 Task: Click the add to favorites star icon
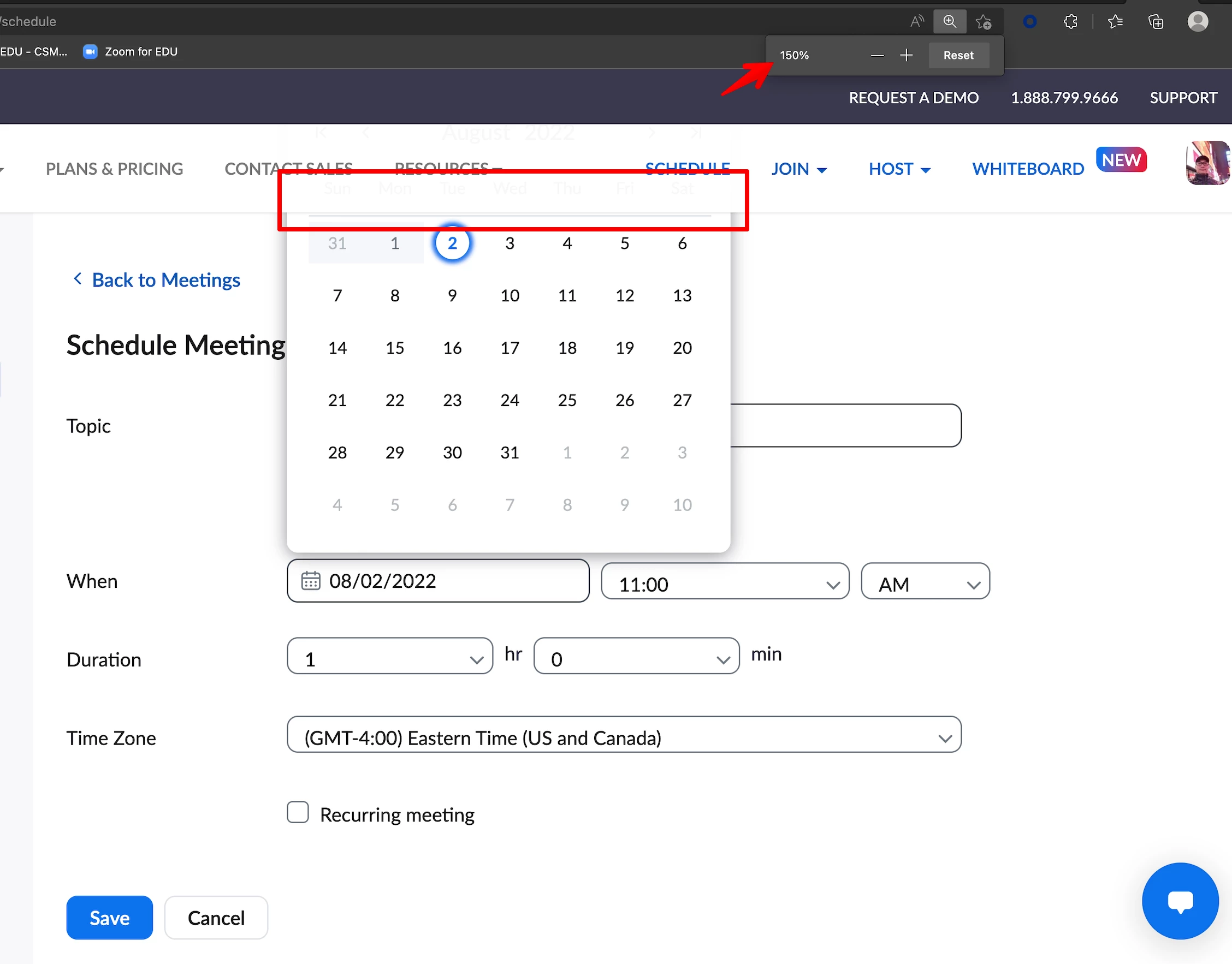coord(983,21)
